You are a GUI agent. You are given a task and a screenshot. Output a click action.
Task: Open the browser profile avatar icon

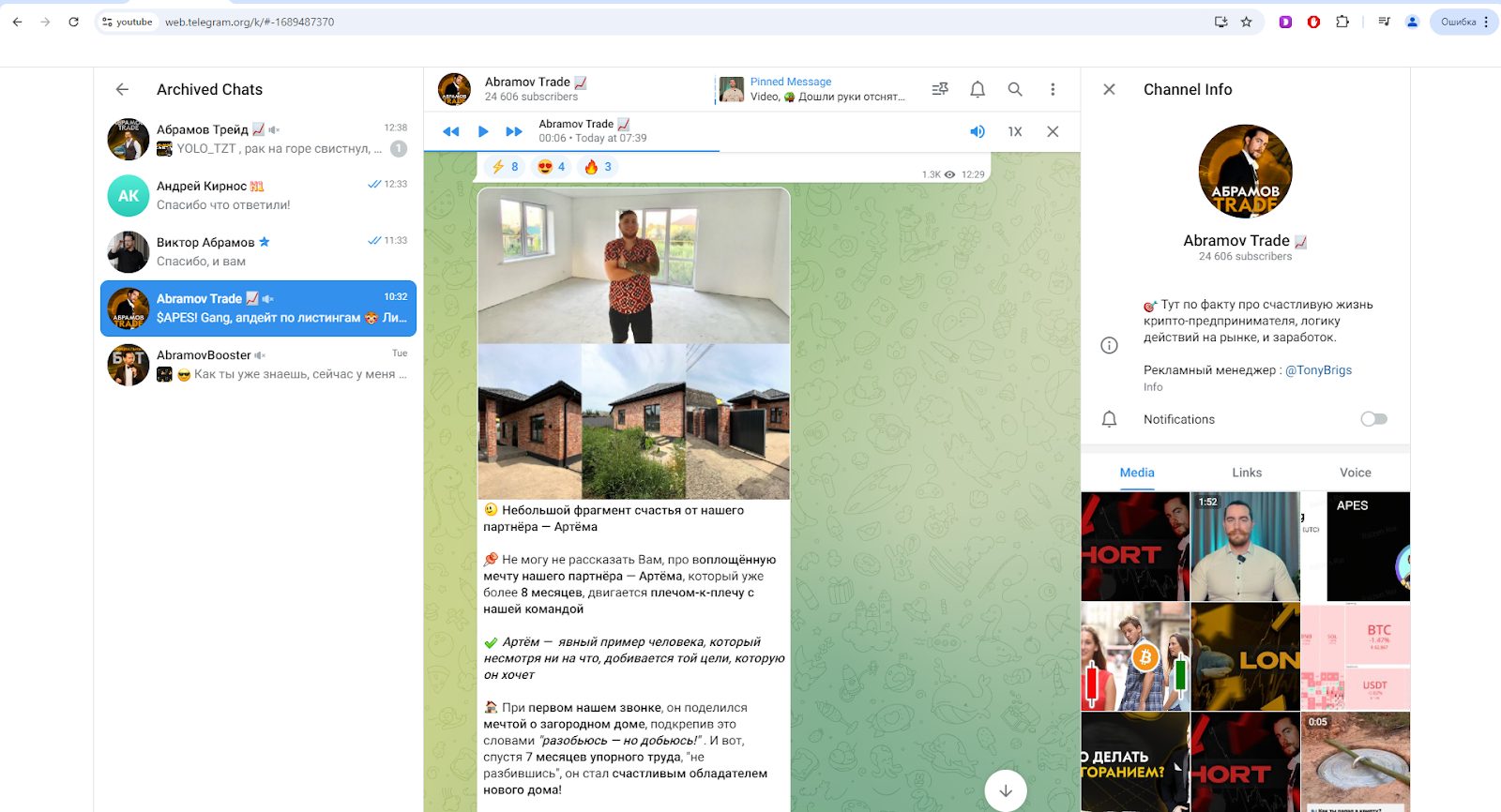point(1412,22)
